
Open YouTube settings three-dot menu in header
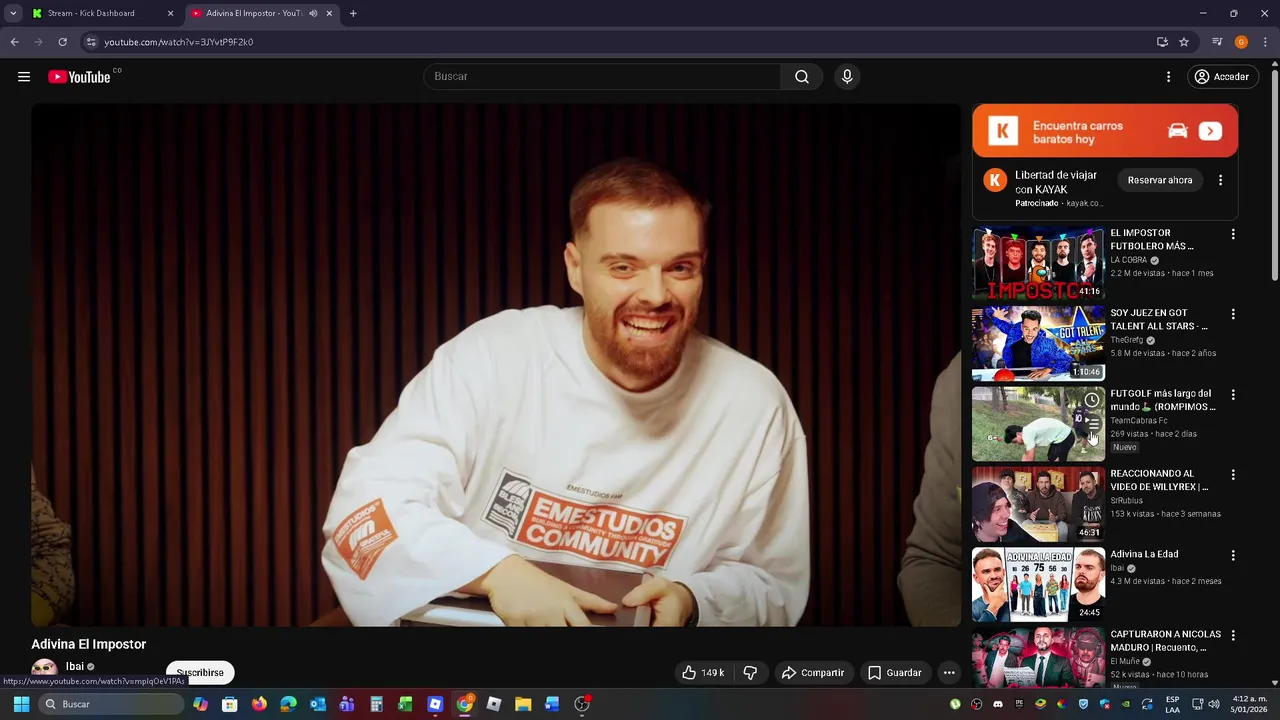click(1168, 77)
